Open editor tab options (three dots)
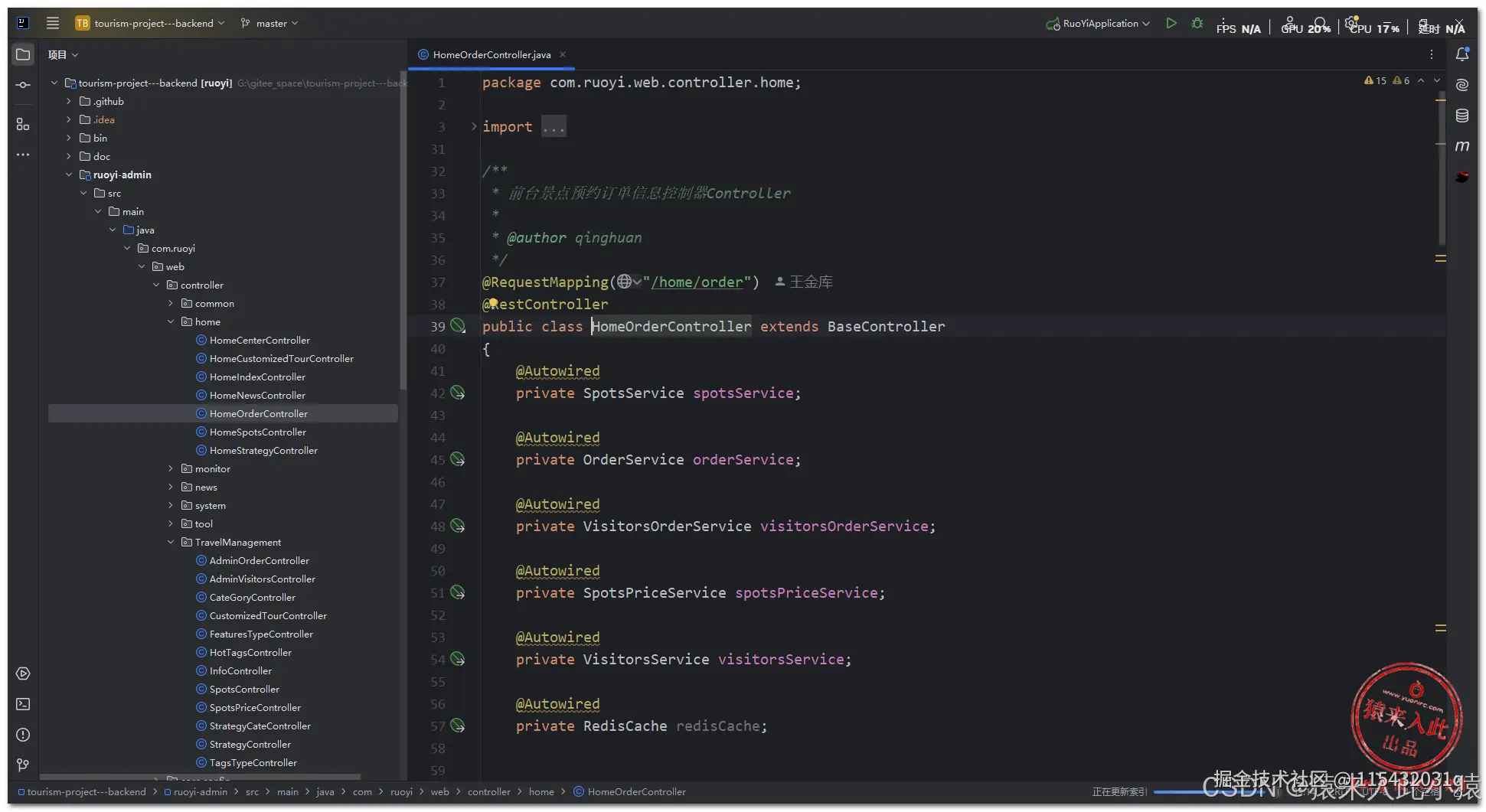 [x=1431, y=54]
